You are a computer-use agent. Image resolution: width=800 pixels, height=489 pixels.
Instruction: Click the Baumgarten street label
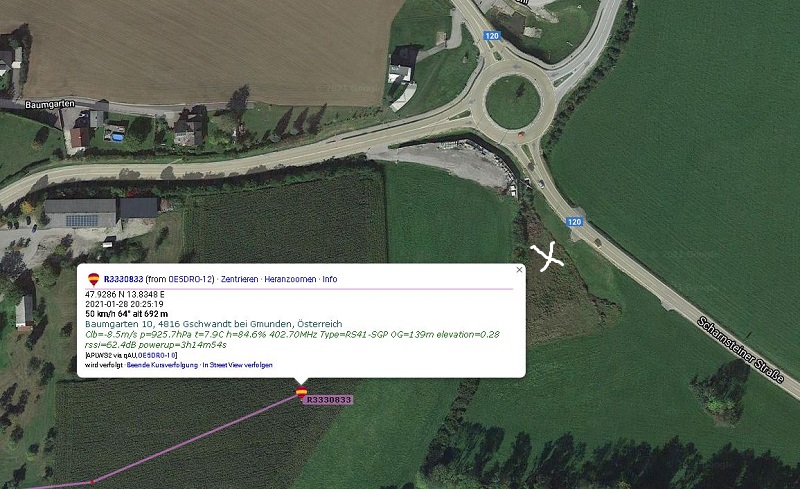pyautogui.click(x=50, y=104)
